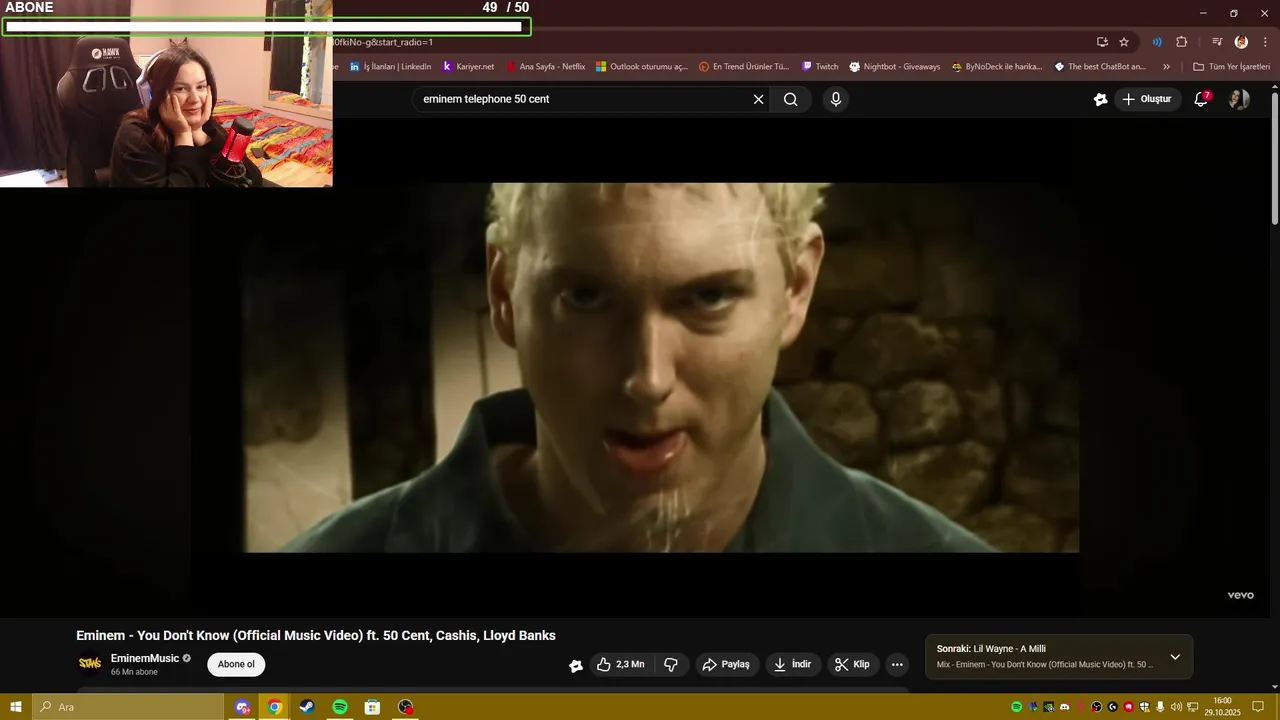Click the İndir download button

click(x=793, y=664)
